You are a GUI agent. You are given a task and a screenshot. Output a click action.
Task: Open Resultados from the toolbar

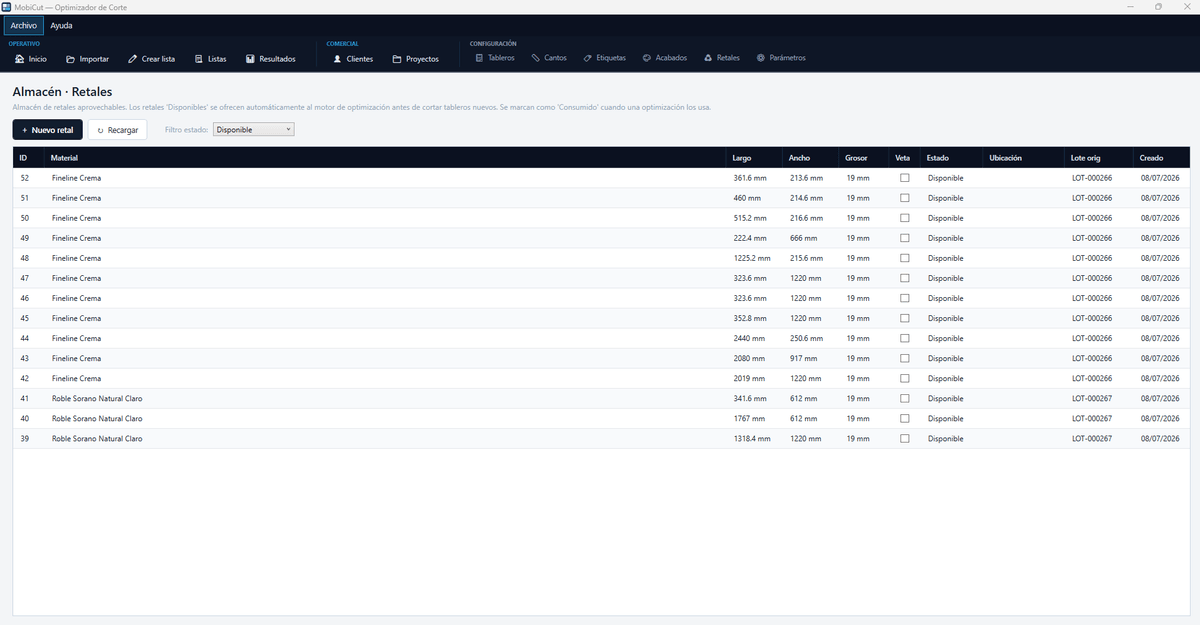(270, 59)
